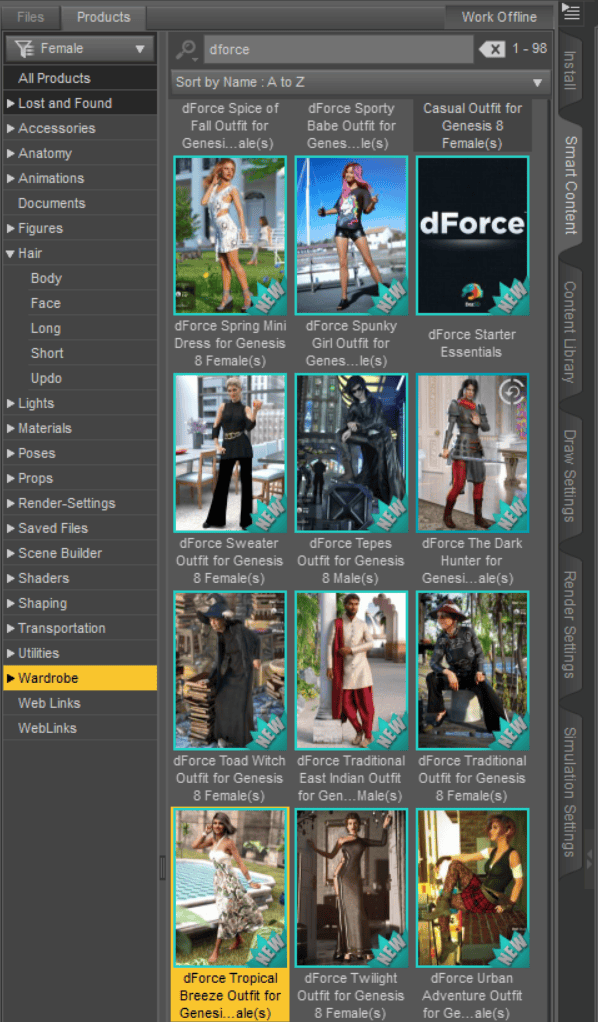598x1022 pixels.
Task: Click the search magnifier icon
Action: pyautogui.click(x=186, y=50)
